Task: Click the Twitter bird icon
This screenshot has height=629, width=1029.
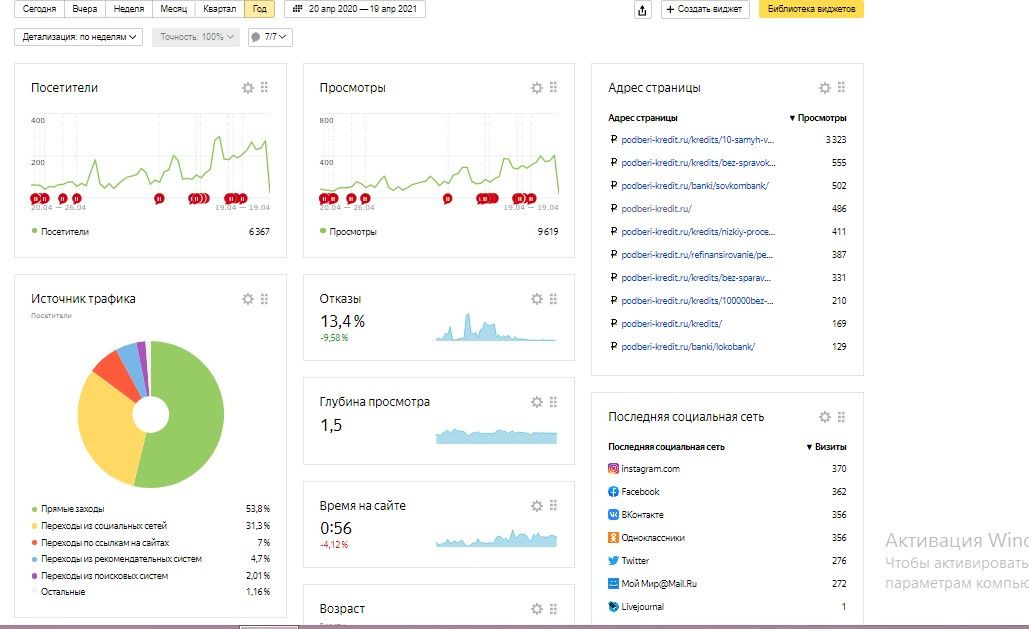Action: point(613,561)
